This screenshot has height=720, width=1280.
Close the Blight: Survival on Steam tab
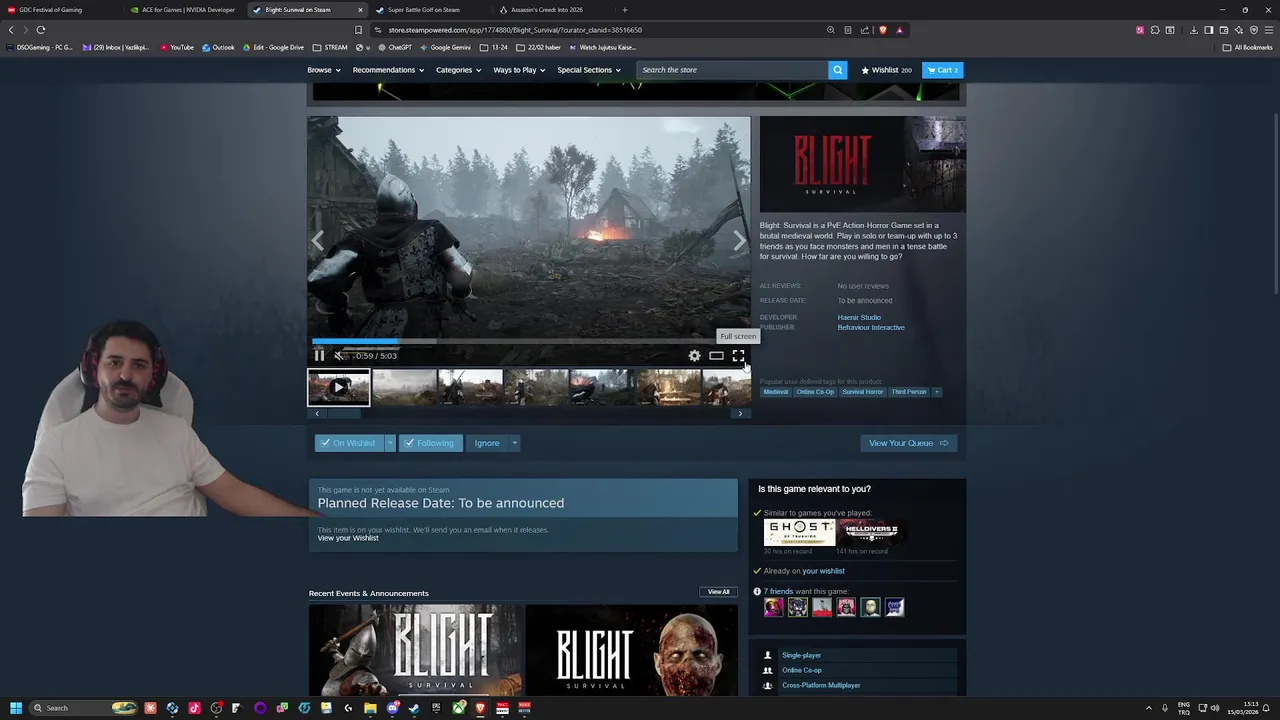pos(360,10)
